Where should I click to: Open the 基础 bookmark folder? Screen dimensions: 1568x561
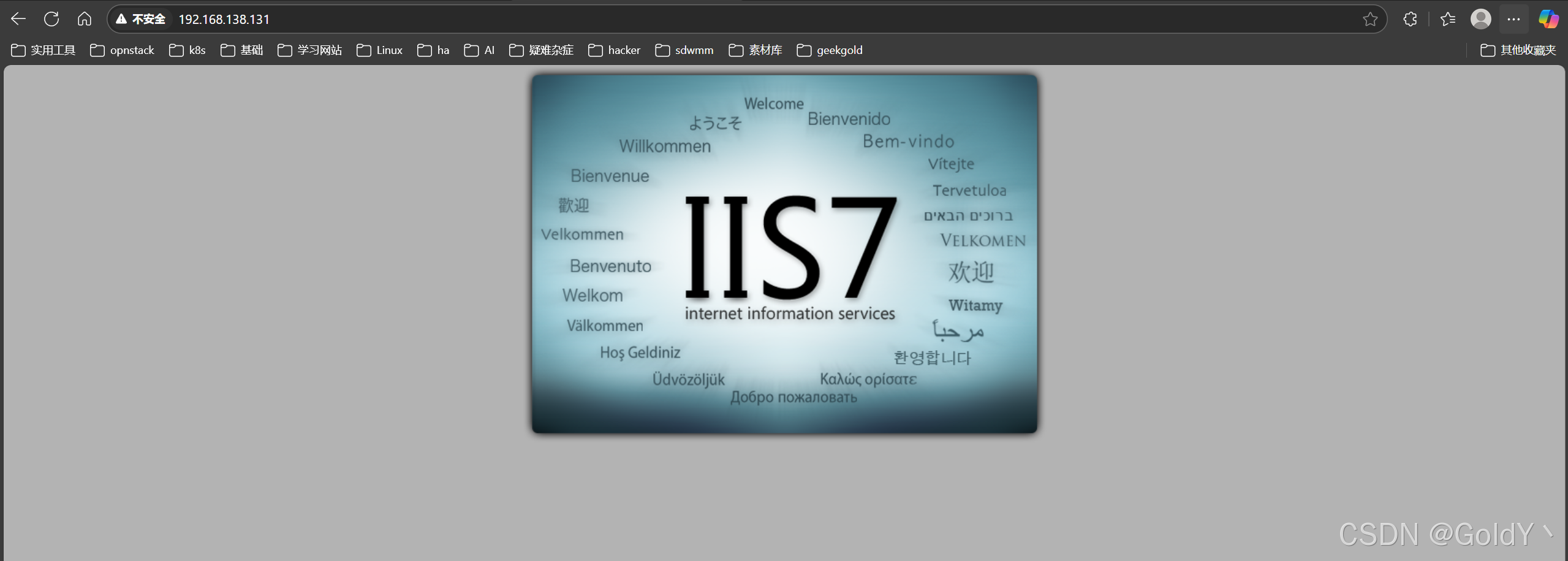click(x=242, y=50)
